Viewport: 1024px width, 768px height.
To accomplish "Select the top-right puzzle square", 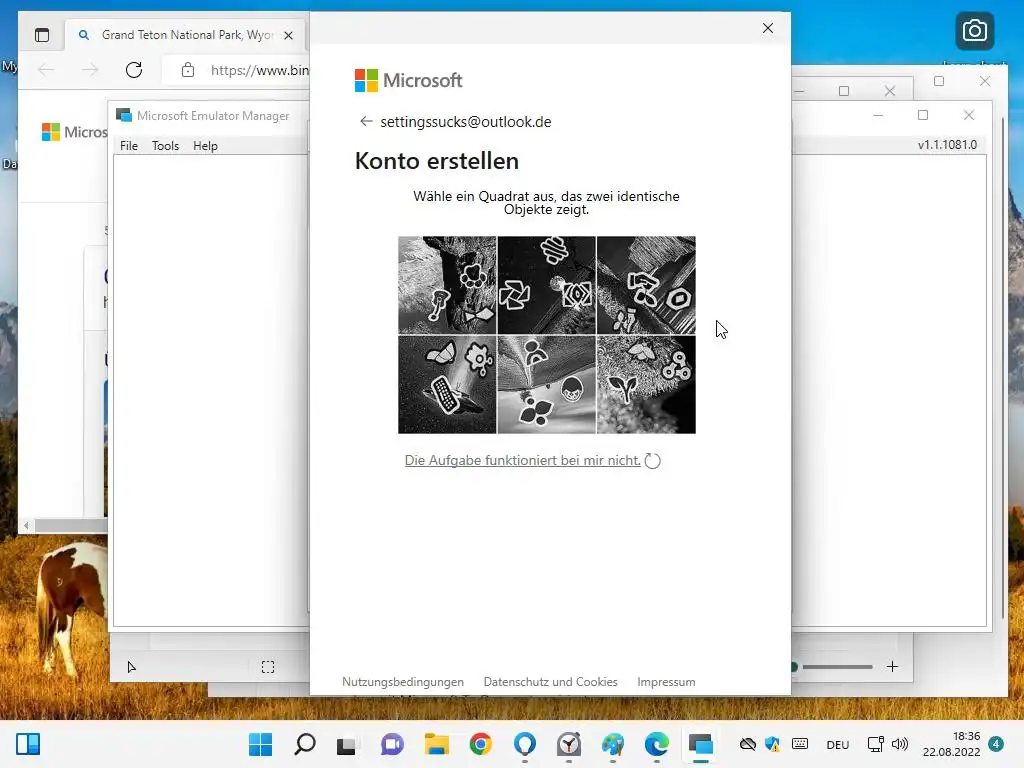I will (x=646, y=285).
